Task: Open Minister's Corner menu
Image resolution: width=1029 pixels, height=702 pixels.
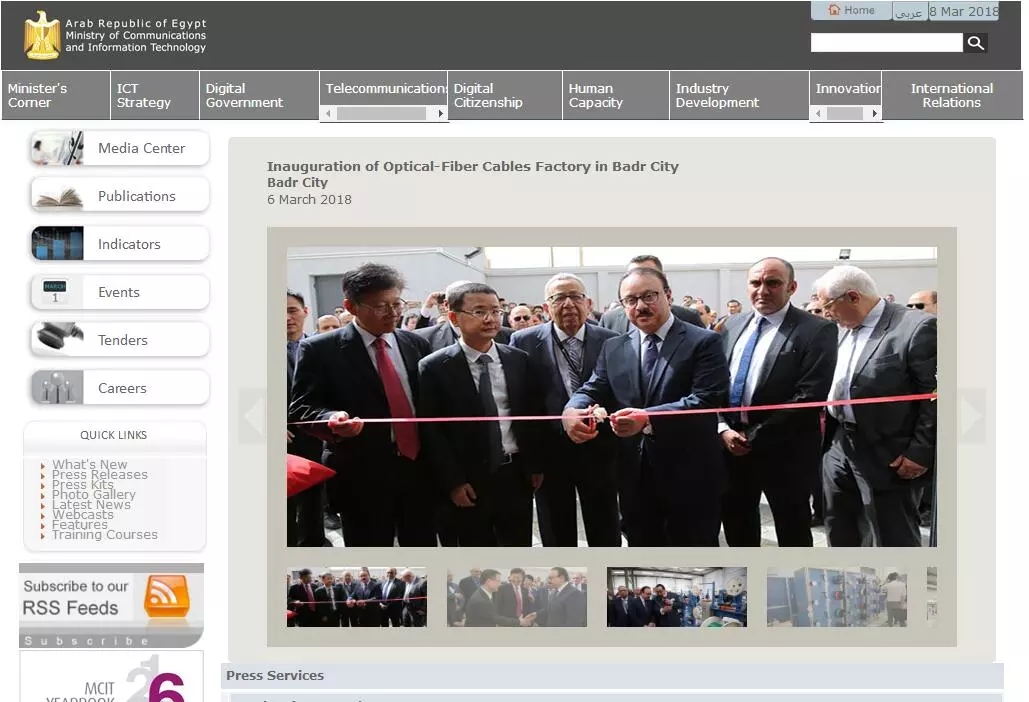Action: pos(56,96)
